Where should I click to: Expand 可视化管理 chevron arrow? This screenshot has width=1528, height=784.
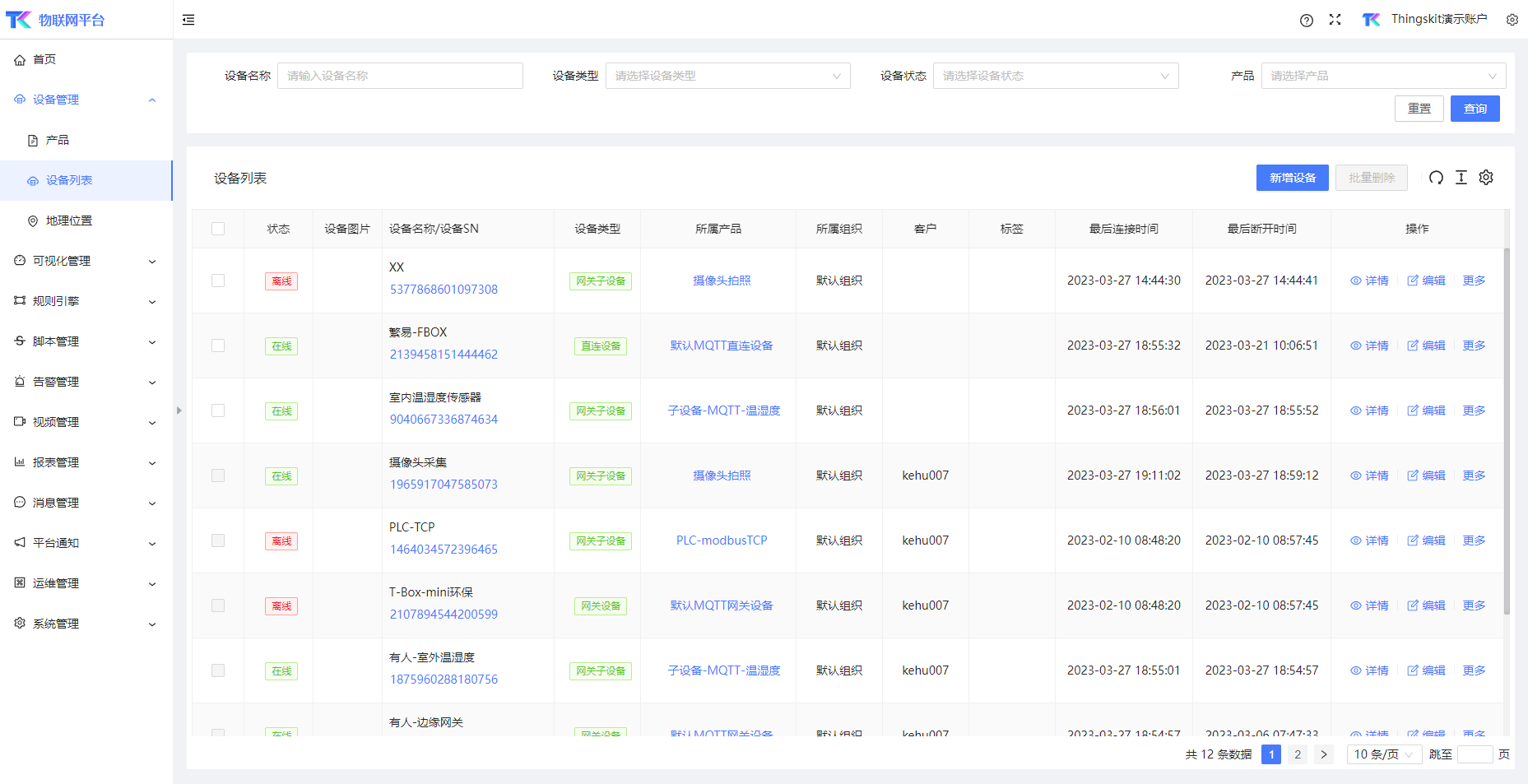pyautogui.click(x=152, y=262)
